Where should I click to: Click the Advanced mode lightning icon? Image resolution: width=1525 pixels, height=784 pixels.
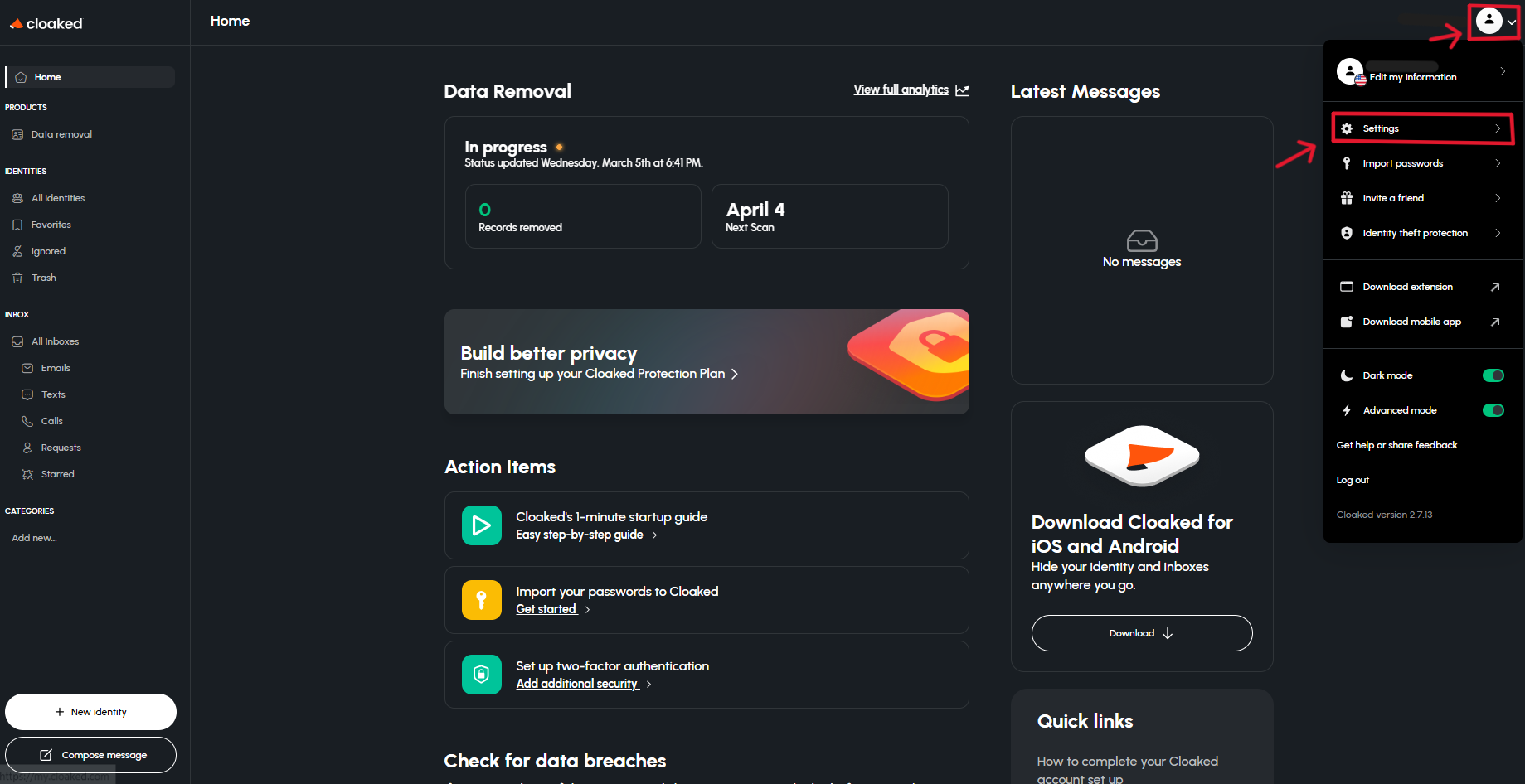1347,410
